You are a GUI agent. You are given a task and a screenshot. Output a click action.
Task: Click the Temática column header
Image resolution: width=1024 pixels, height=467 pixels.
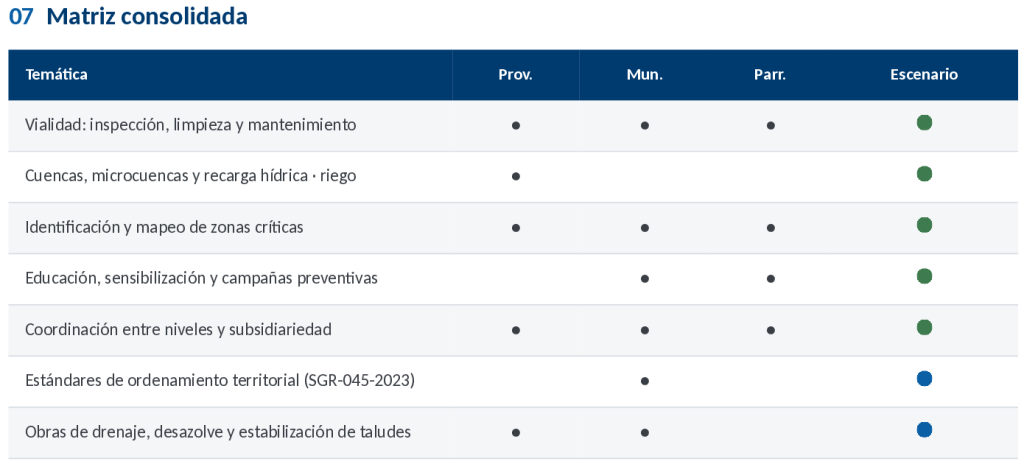[x=56, y=74]
